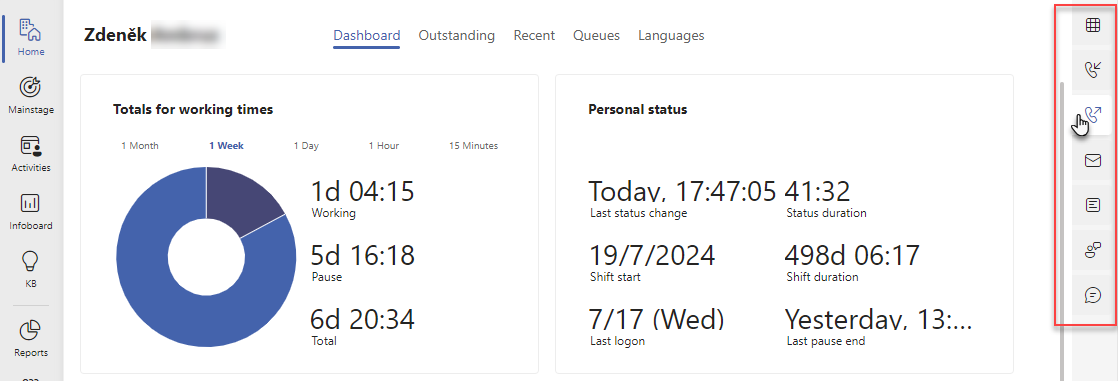Click the chat bubble icon in right panel
Screen dimensions: 1118x381
(1092, 294)
